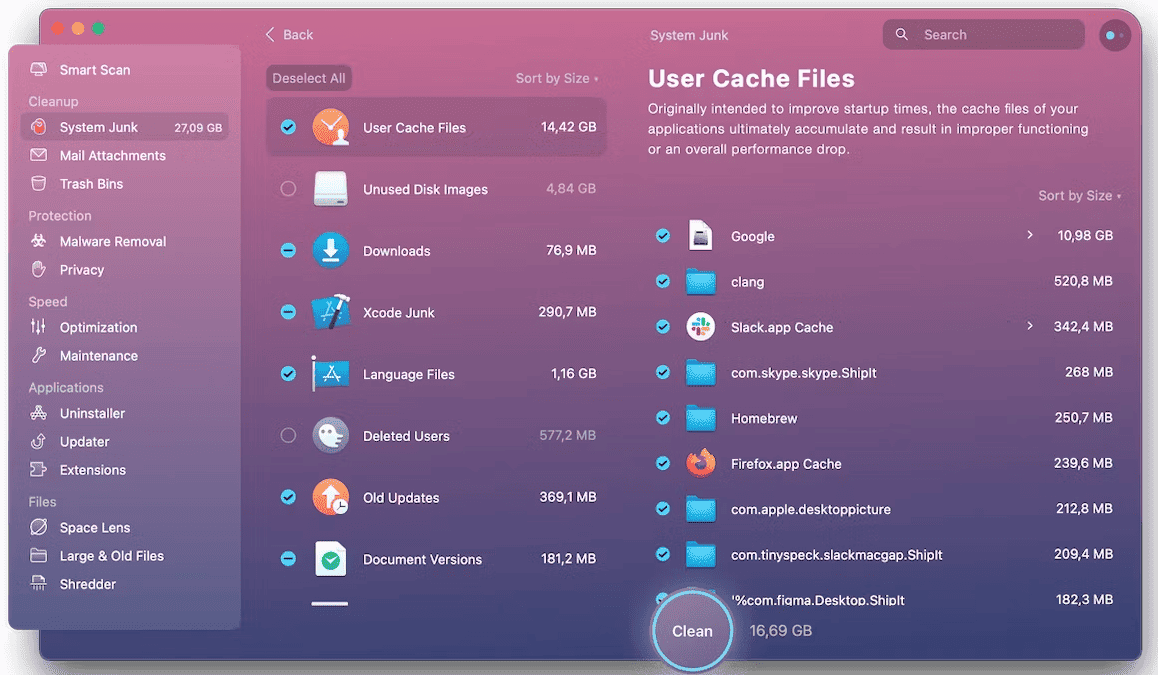Check the Unused Disk Images checkbox
This screenshot has height=675, width=1158.
point(288,188)
